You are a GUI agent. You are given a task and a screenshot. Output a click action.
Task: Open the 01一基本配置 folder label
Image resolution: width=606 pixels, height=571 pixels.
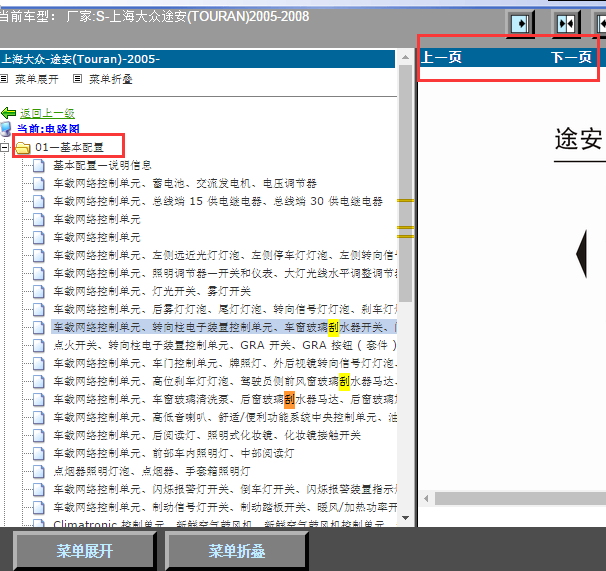70,147
